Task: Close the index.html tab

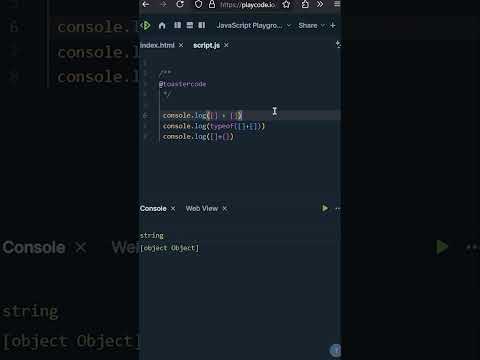Action: [181, 45]
